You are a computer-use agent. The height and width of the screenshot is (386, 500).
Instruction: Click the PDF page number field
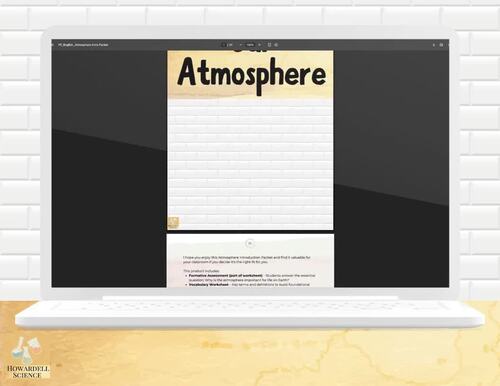(224, 45)
